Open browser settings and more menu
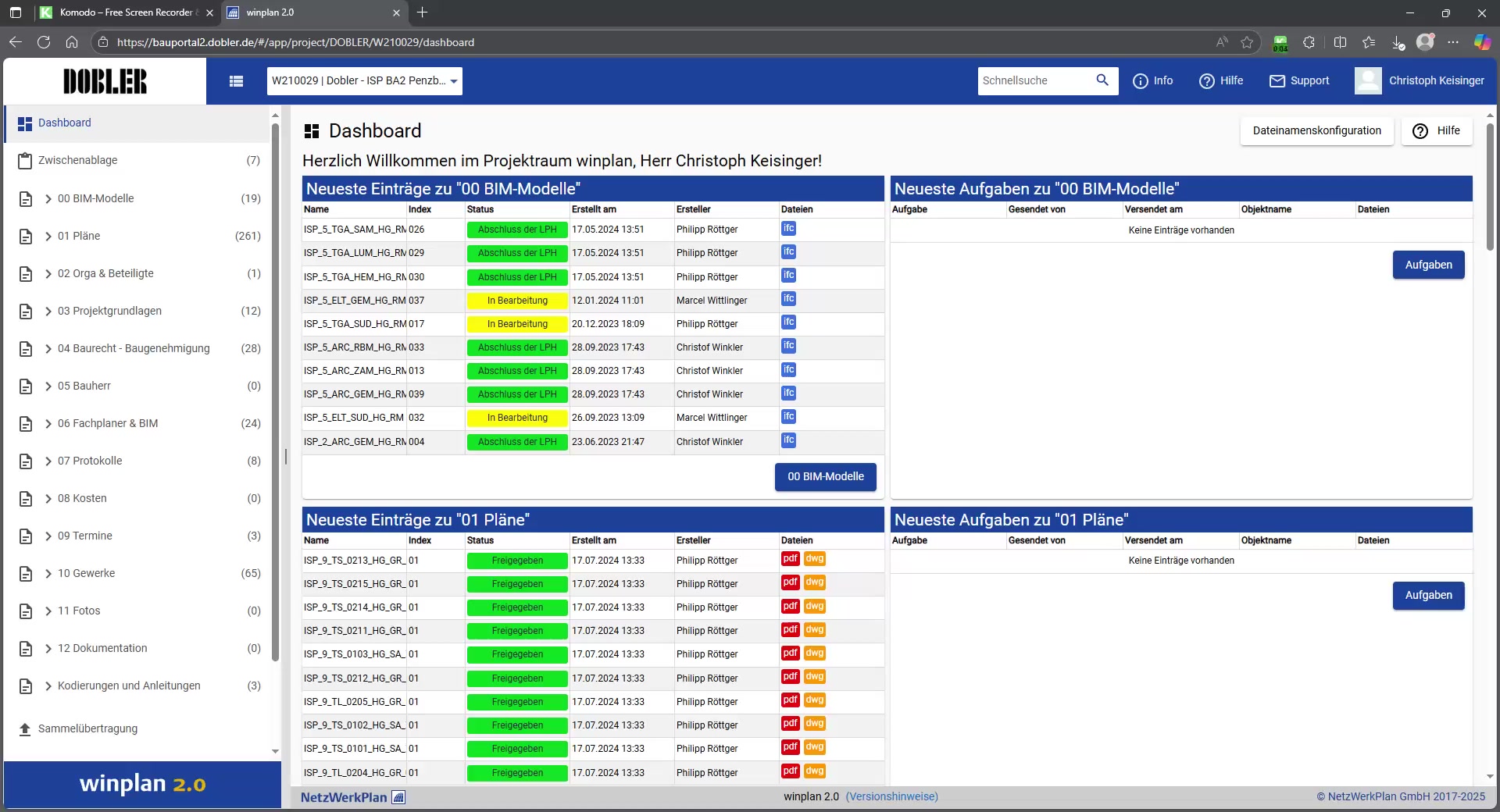Viewport: 1500px width, 812px height. click(x=1453, y=42)
